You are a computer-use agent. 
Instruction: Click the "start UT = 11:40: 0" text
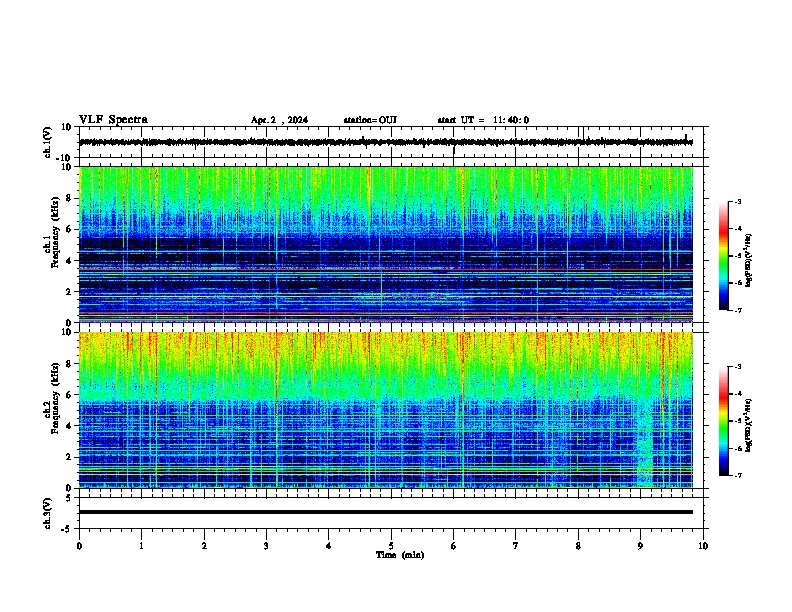tap(483, 120)
